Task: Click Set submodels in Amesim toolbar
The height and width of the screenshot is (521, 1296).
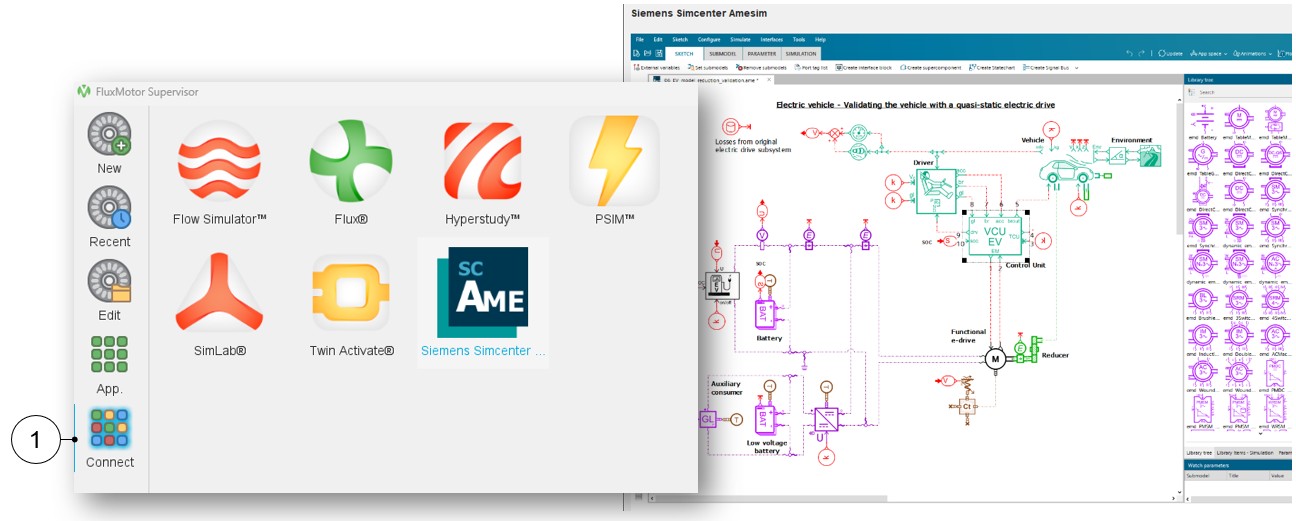Action: [x=708, y=67]
